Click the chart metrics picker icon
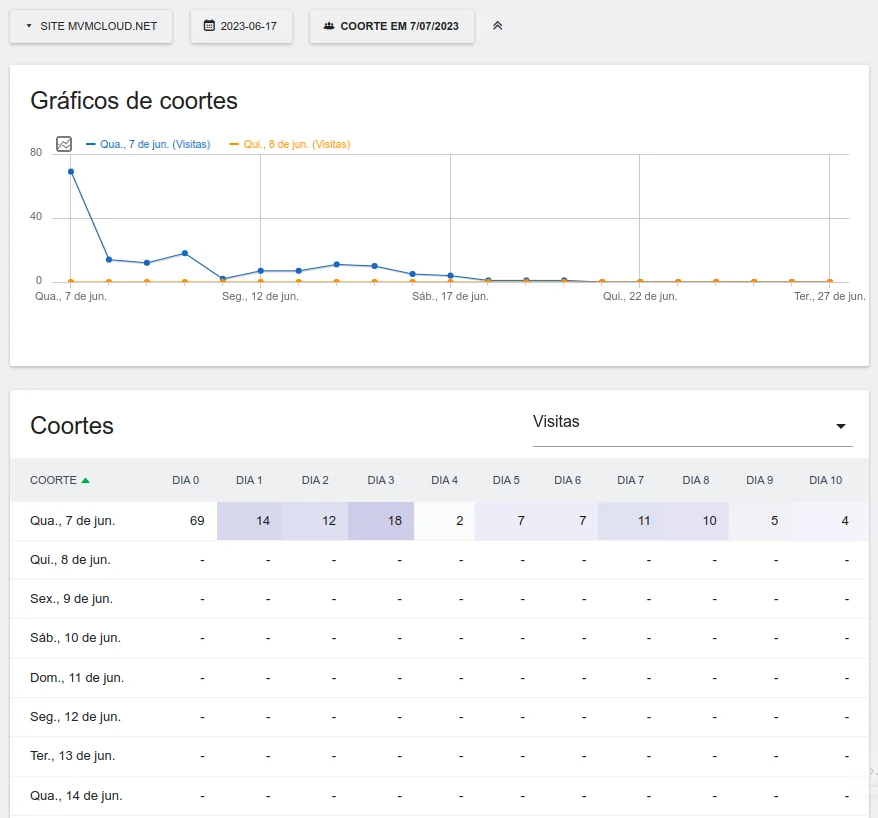Viewport: 878px width, 818px height. point(64,144)
